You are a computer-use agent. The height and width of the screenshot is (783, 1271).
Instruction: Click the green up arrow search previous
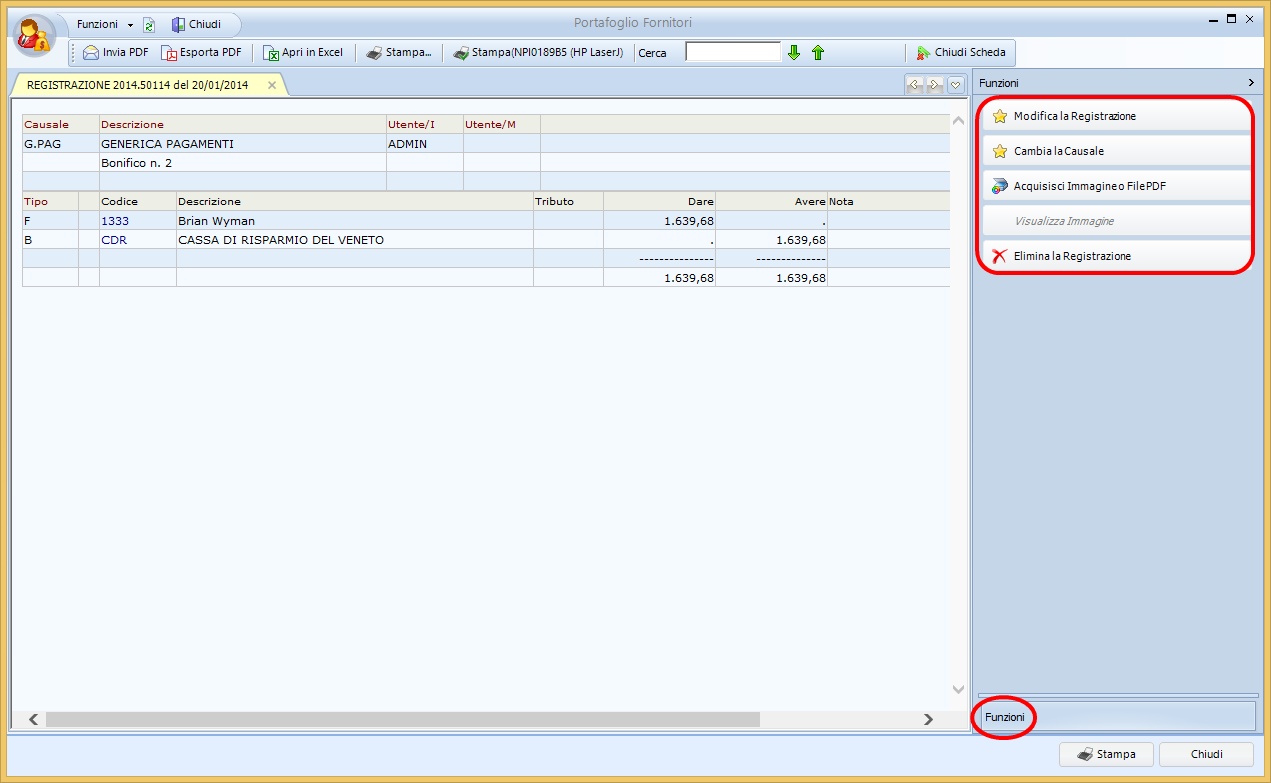[818, 53]
